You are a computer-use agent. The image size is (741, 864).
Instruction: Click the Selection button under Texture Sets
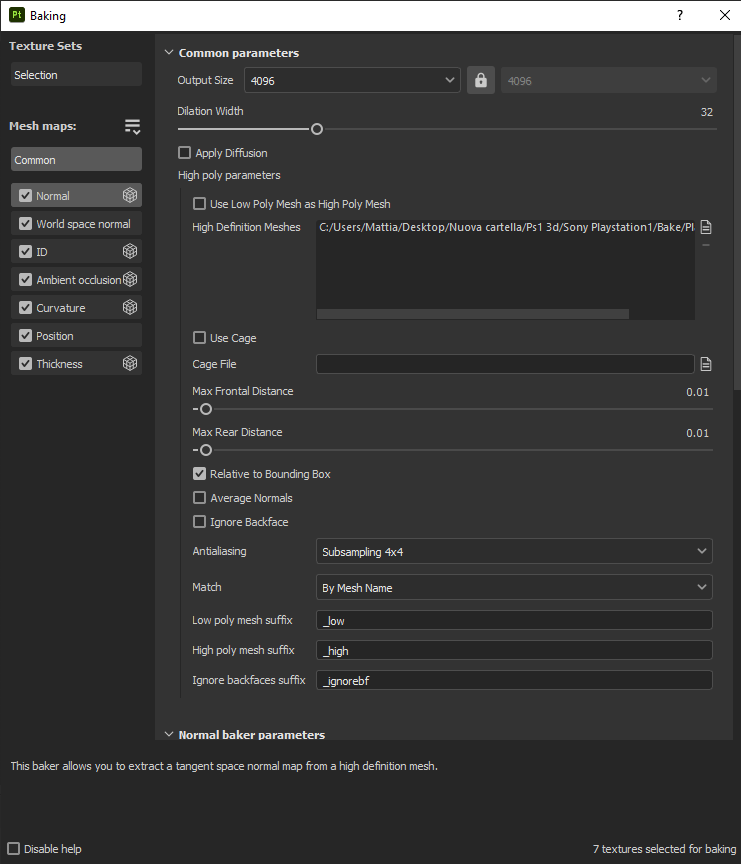(75, 73)
